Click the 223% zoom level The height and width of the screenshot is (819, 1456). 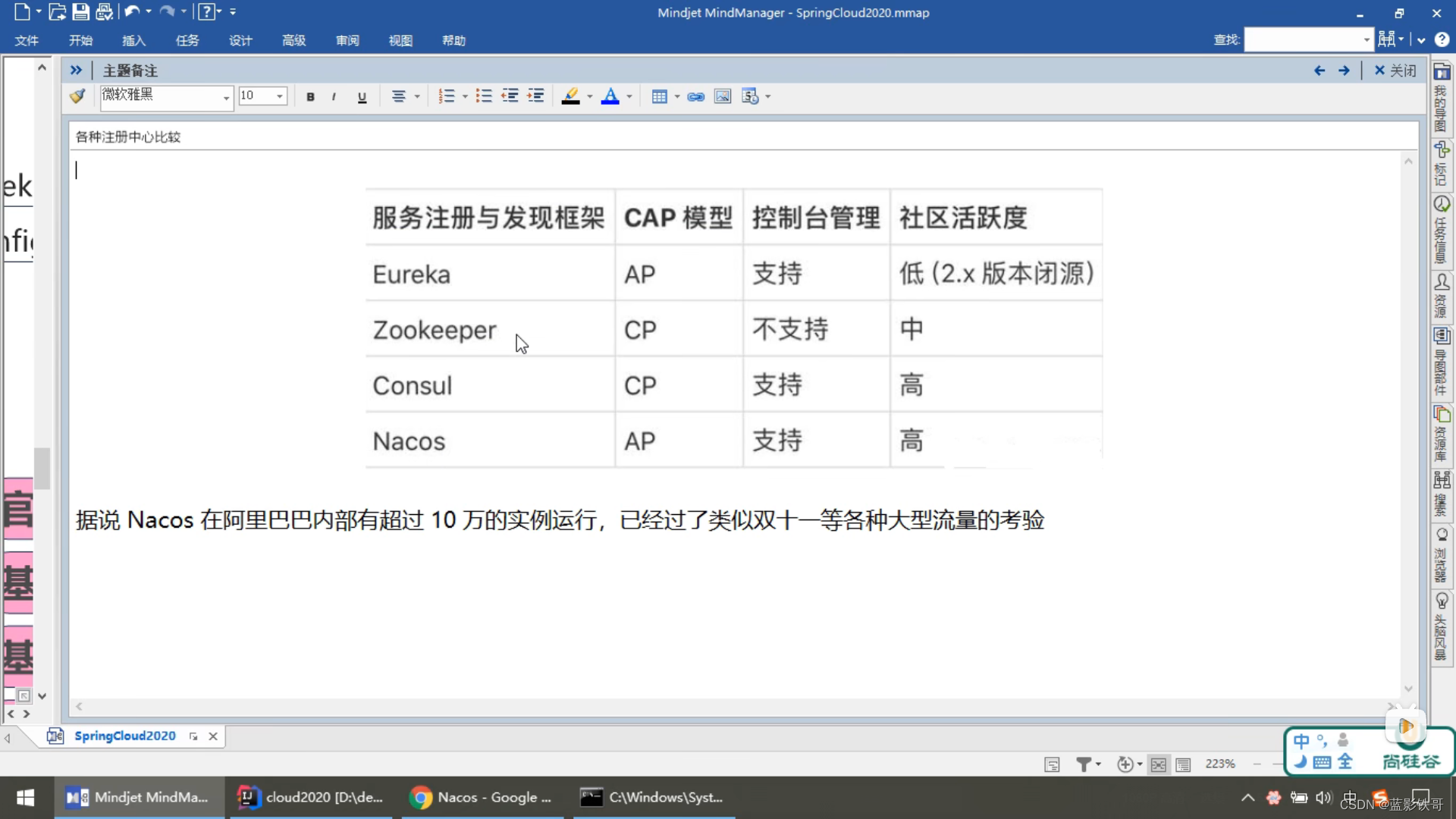coord(1220,764)
